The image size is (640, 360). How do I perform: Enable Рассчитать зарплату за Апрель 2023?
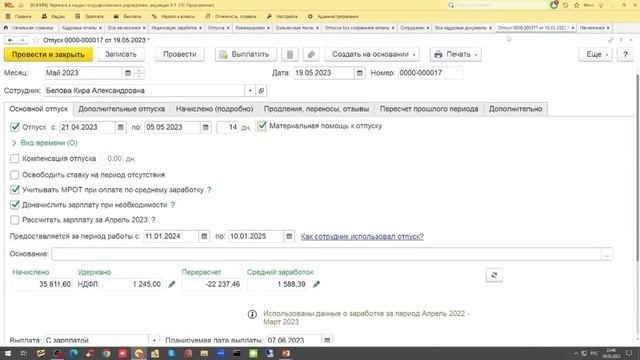pos(15,220)
